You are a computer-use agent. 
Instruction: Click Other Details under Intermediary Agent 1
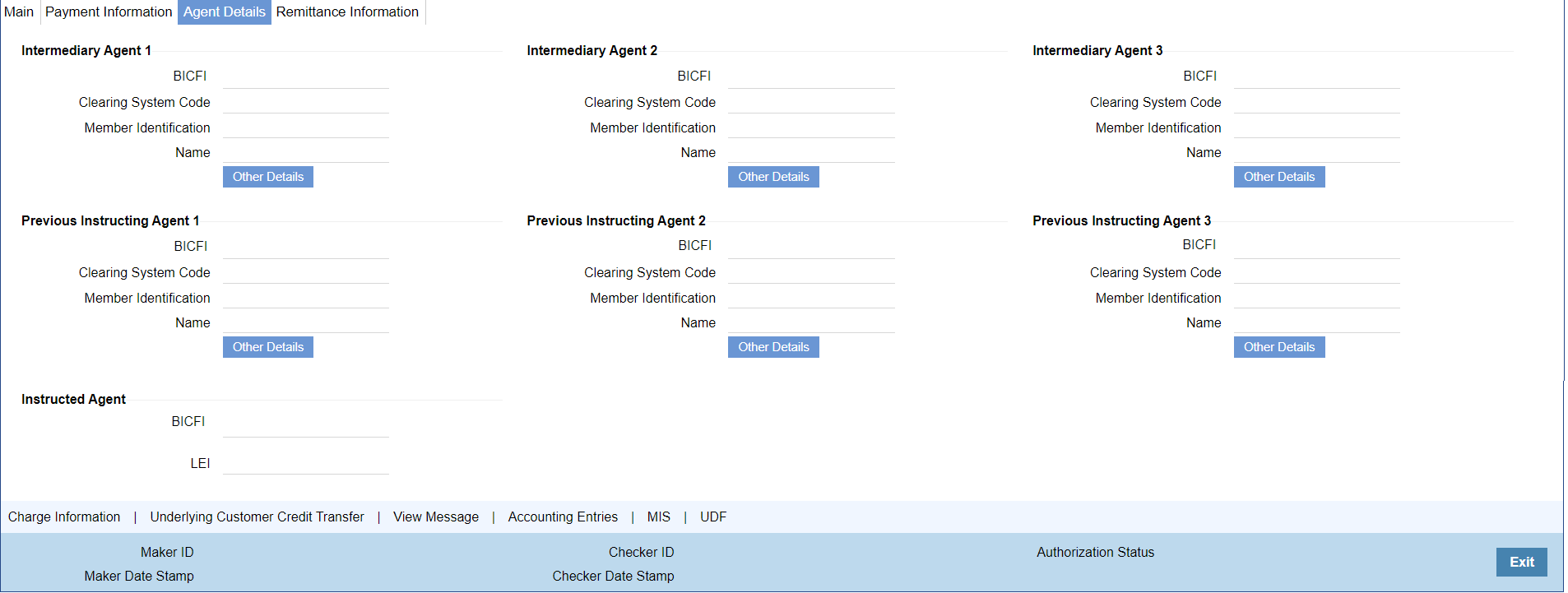click(268, 177)
